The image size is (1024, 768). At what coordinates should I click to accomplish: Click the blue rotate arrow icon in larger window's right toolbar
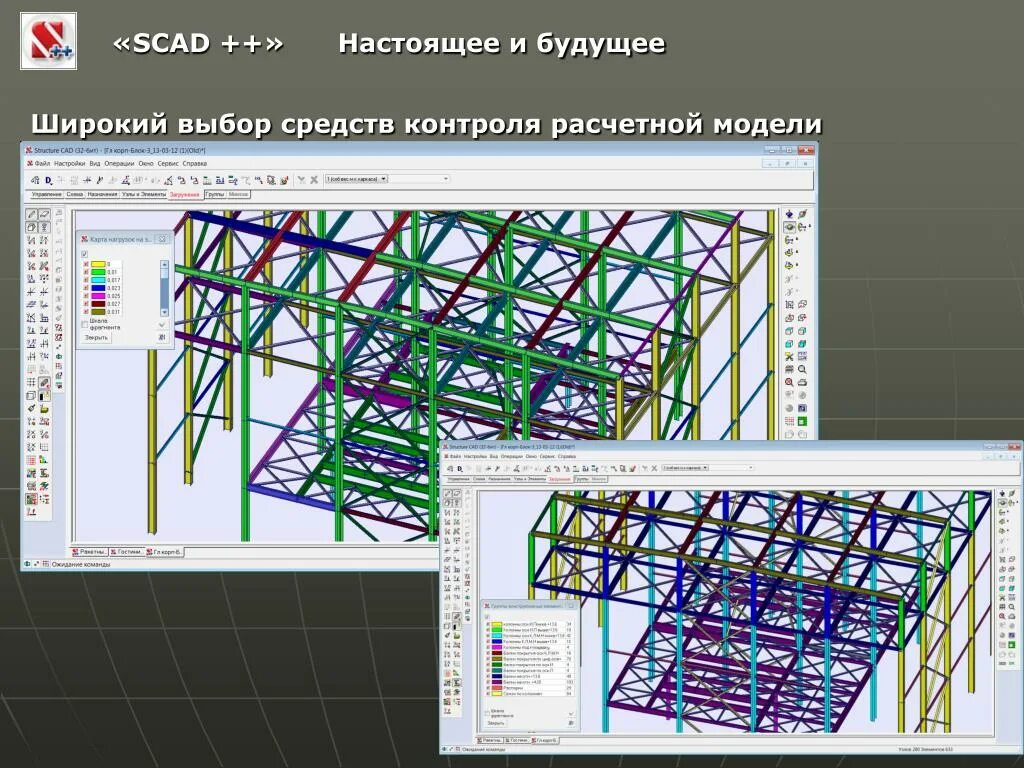coord(790,214)
